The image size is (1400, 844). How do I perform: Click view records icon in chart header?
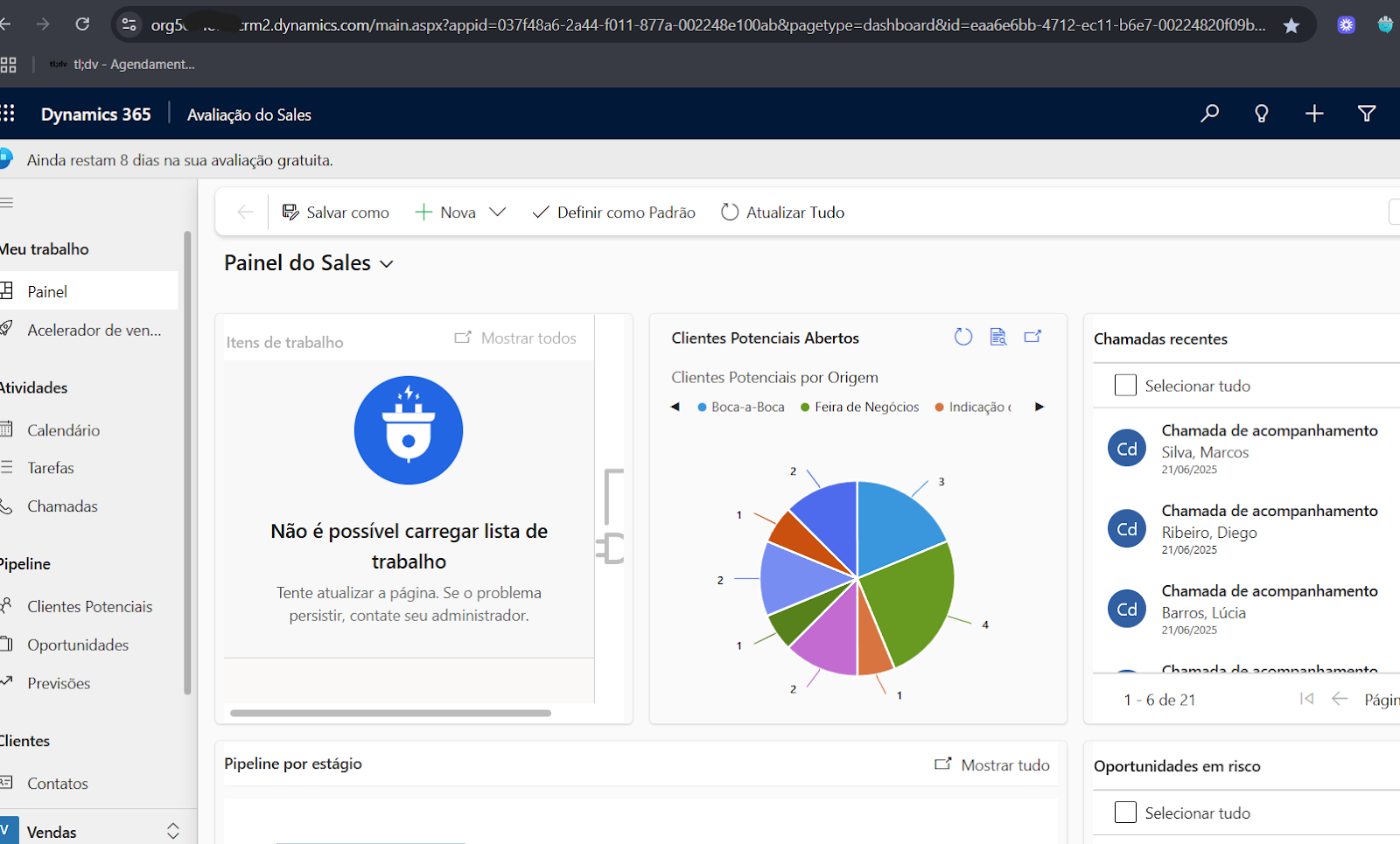point(997,338)
